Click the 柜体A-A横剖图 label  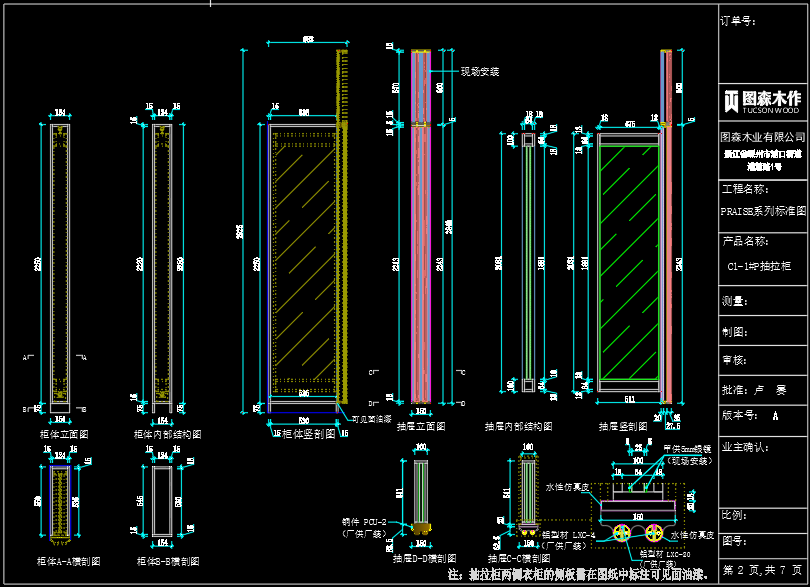[x=68, y=562]
